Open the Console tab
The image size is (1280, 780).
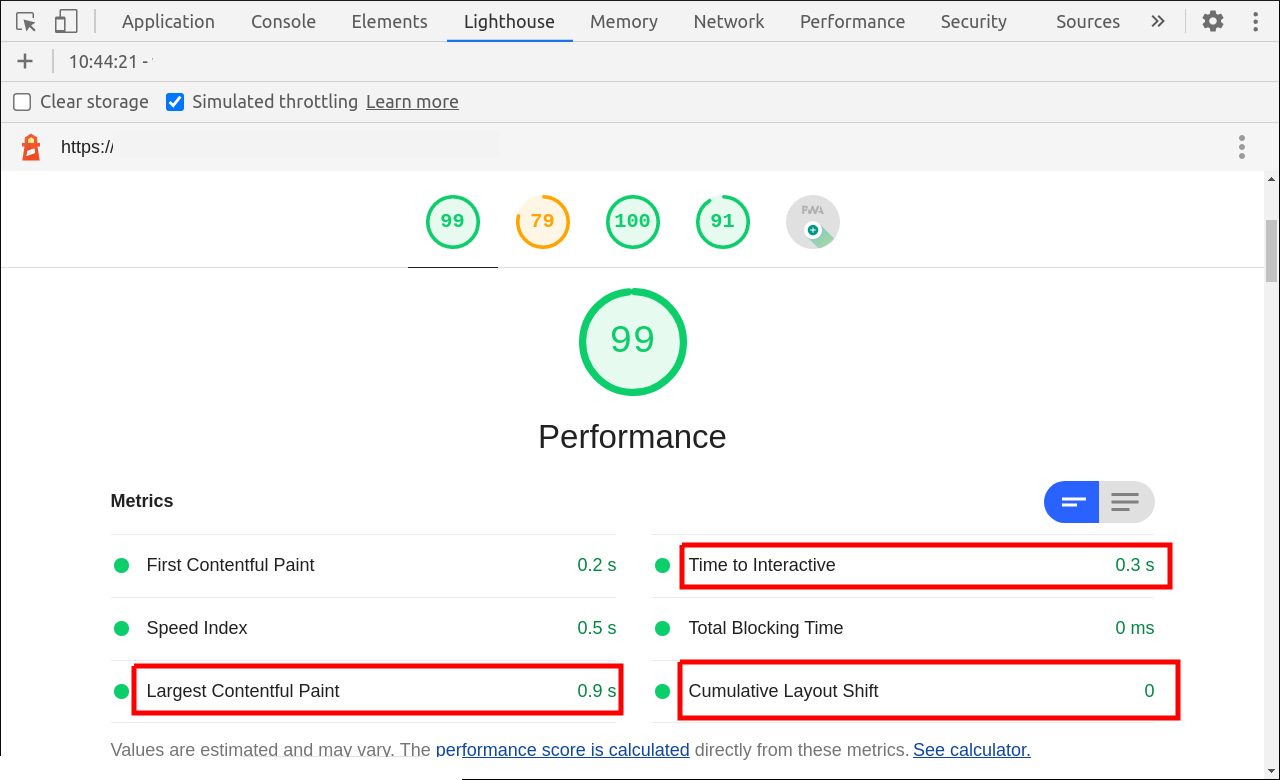(283, 21)
